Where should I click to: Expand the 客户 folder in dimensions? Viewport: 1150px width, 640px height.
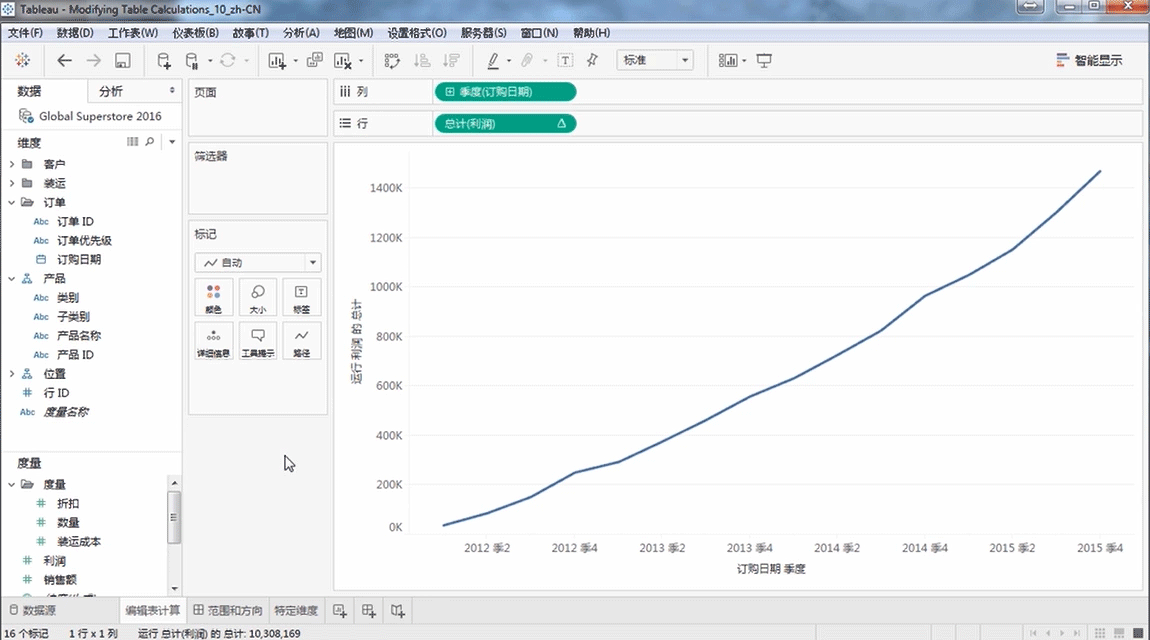[x=12, y=164]
